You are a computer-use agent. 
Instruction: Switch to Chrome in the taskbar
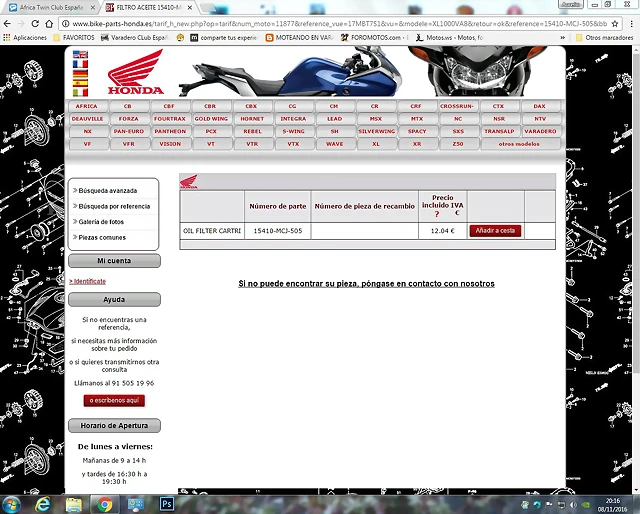point(104,505)
